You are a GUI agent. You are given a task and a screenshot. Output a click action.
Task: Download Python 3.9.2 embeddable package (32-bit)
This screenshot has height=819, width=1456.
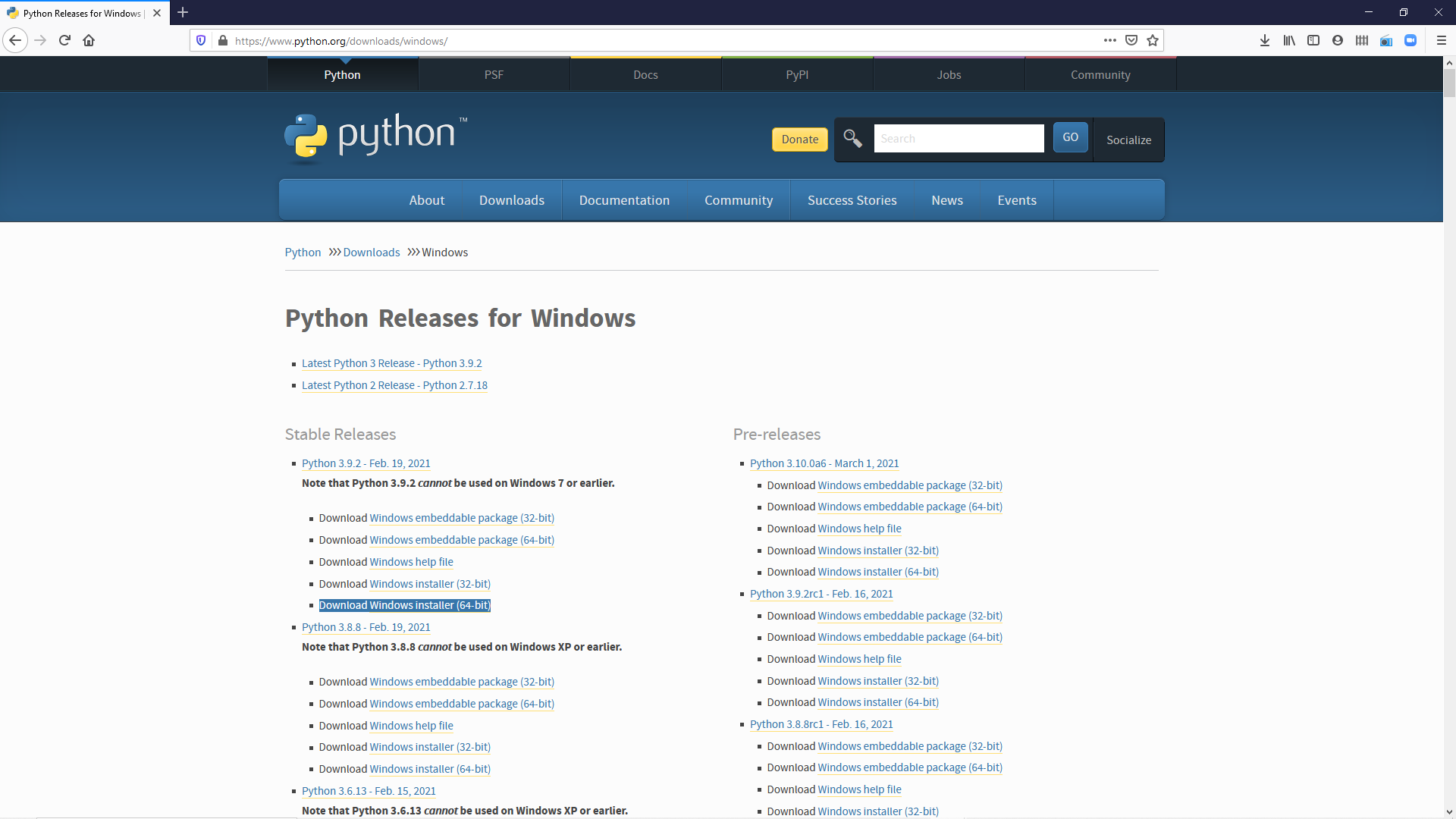click(x=462, y=518)
